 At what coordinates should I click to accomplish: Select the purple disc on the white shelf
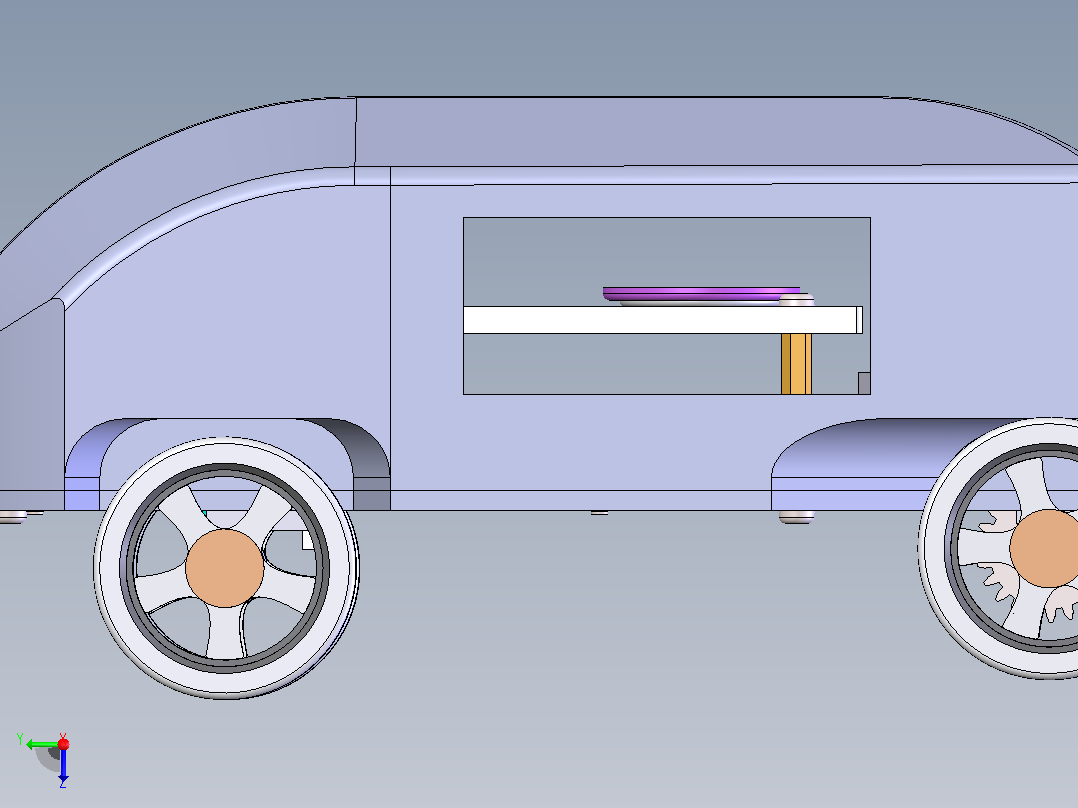pos(701,294)
